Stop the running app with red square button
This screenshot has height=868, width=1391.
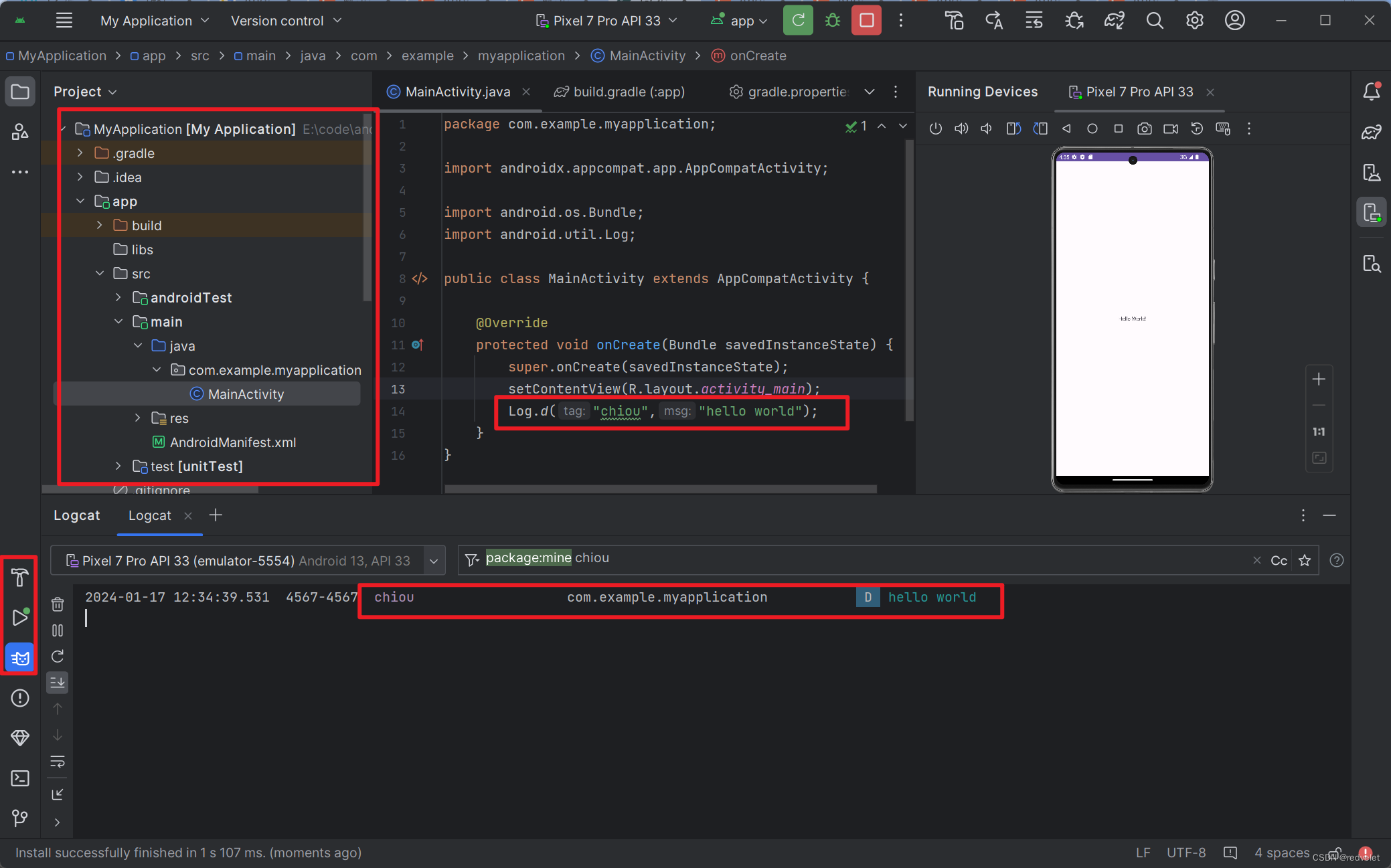pyautogui.click(x=866, y=20)
